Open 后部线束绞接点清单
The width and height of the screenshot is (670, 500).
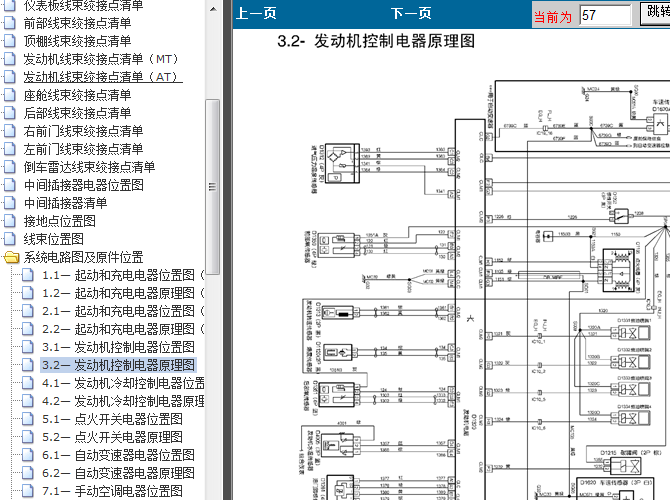[77, 113]
